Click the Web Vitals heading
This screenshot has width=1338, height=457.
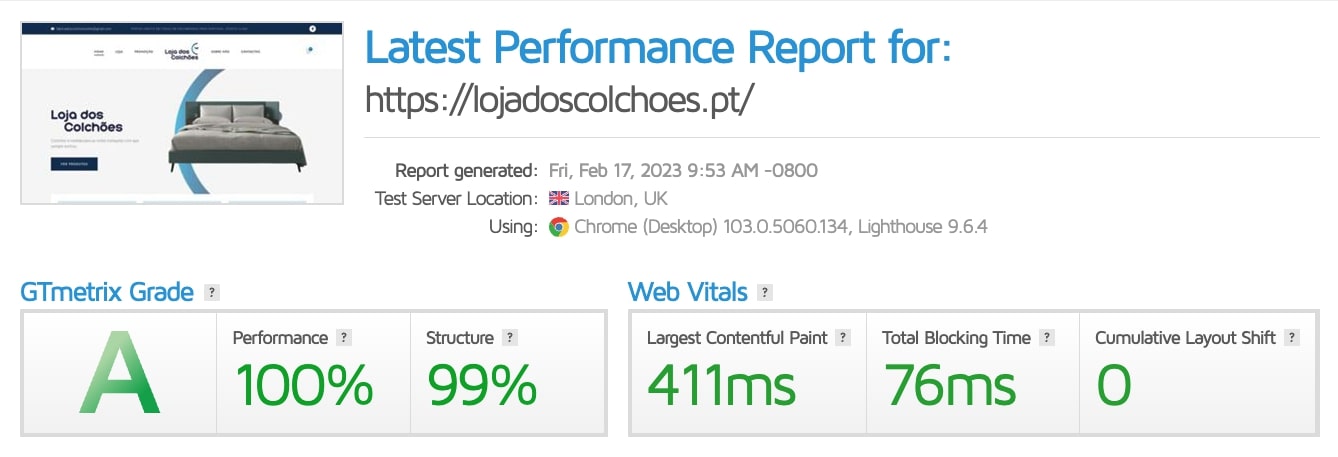687,292
